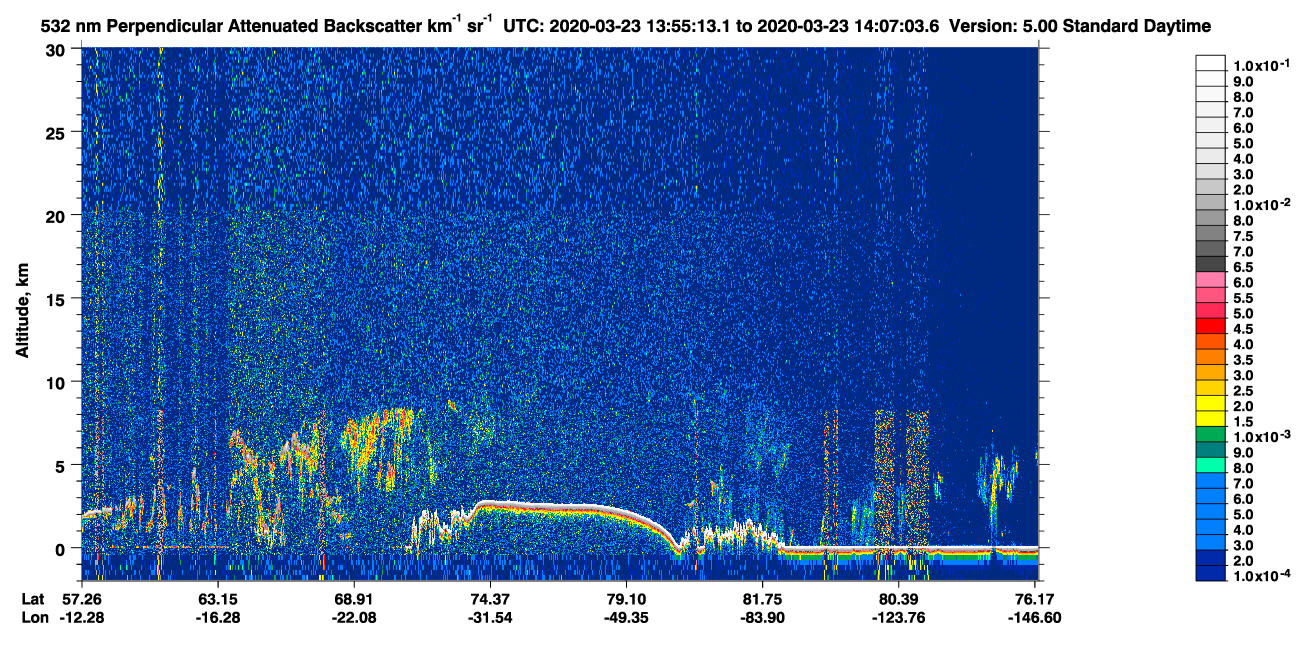Click latitude value 79.10
The image size is (1300, 667).
626,599
